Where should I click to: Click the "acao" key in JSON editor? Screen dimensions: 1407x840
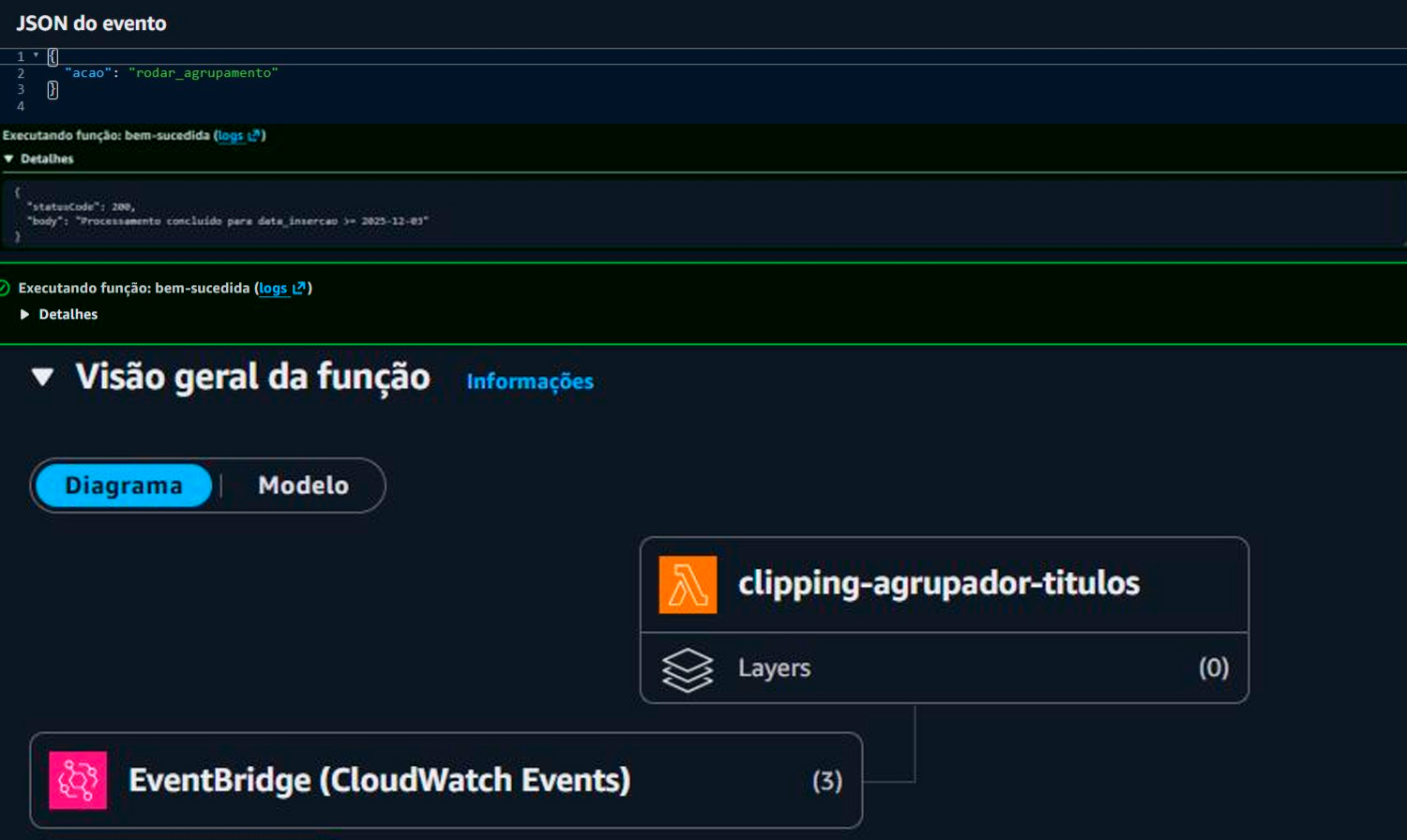(x=88, y=72)
